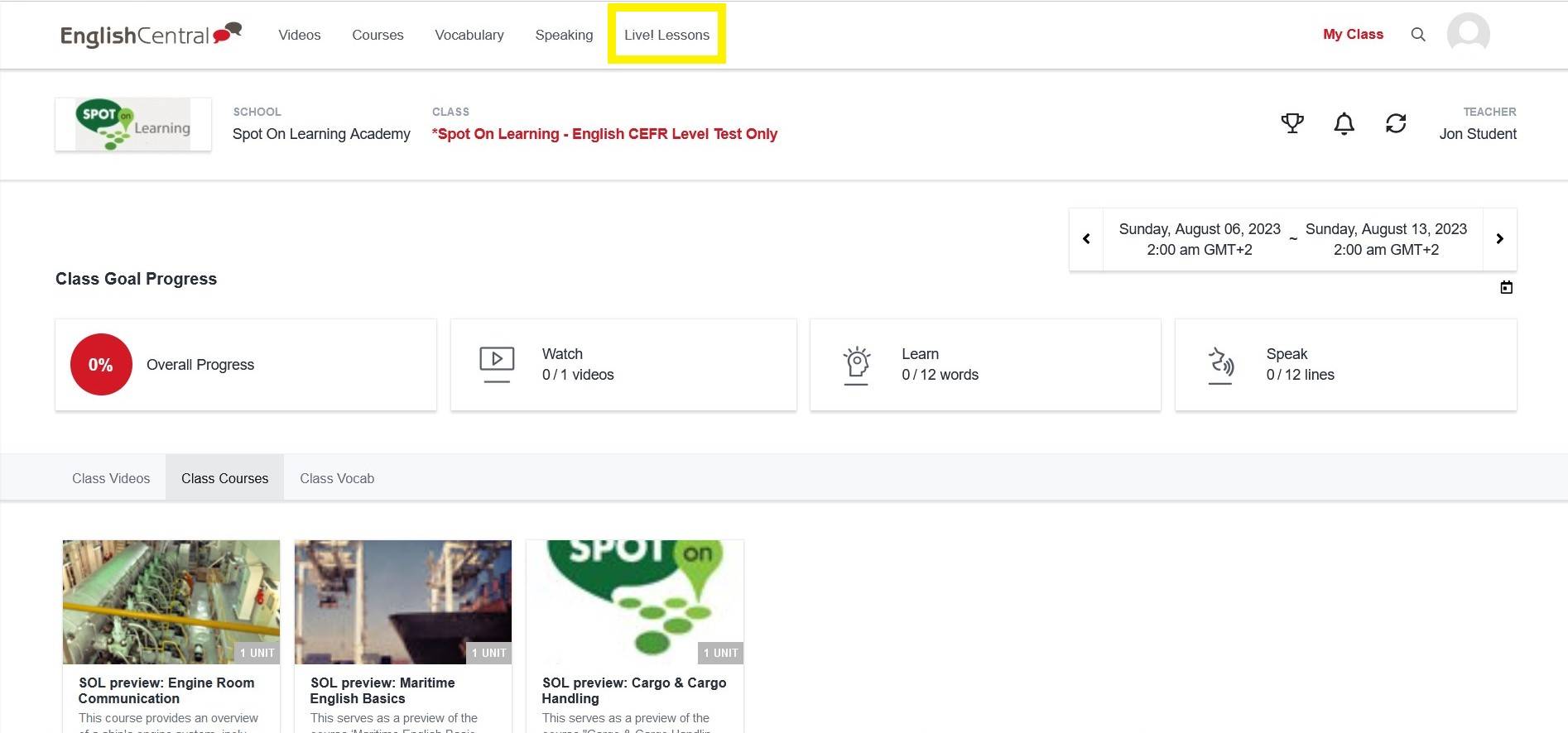Screen dimensions: 1568x733
Task: Click the SOL preview: Maritime English Basics title
Action: 382,691
